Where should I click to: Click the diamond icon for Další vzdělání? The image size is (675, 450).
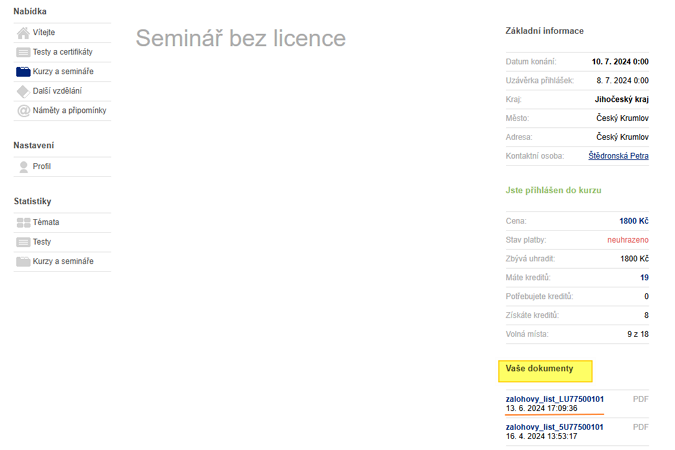pyautogui.click(x=24, y=91)
